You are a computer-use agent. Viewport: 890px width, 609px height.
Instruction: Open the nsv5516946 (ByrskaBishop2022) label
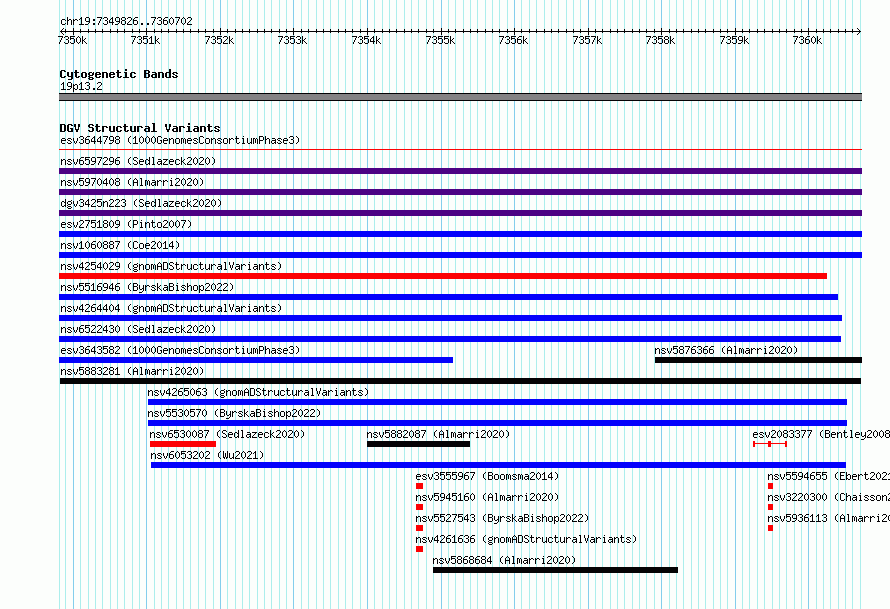[147, 287]
